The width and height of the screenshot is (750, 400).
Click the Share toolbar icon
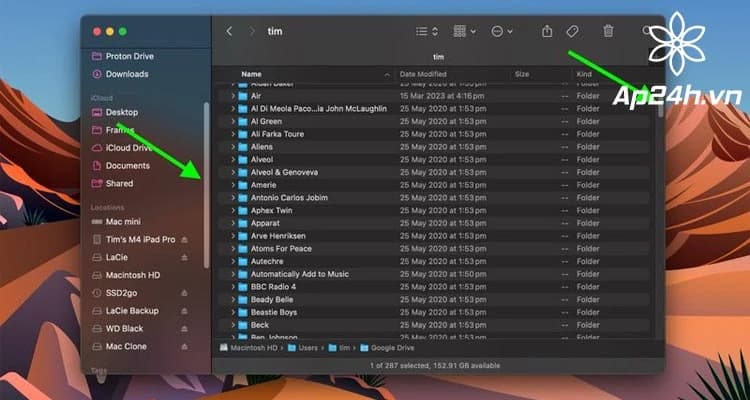[x=547, y=32]
